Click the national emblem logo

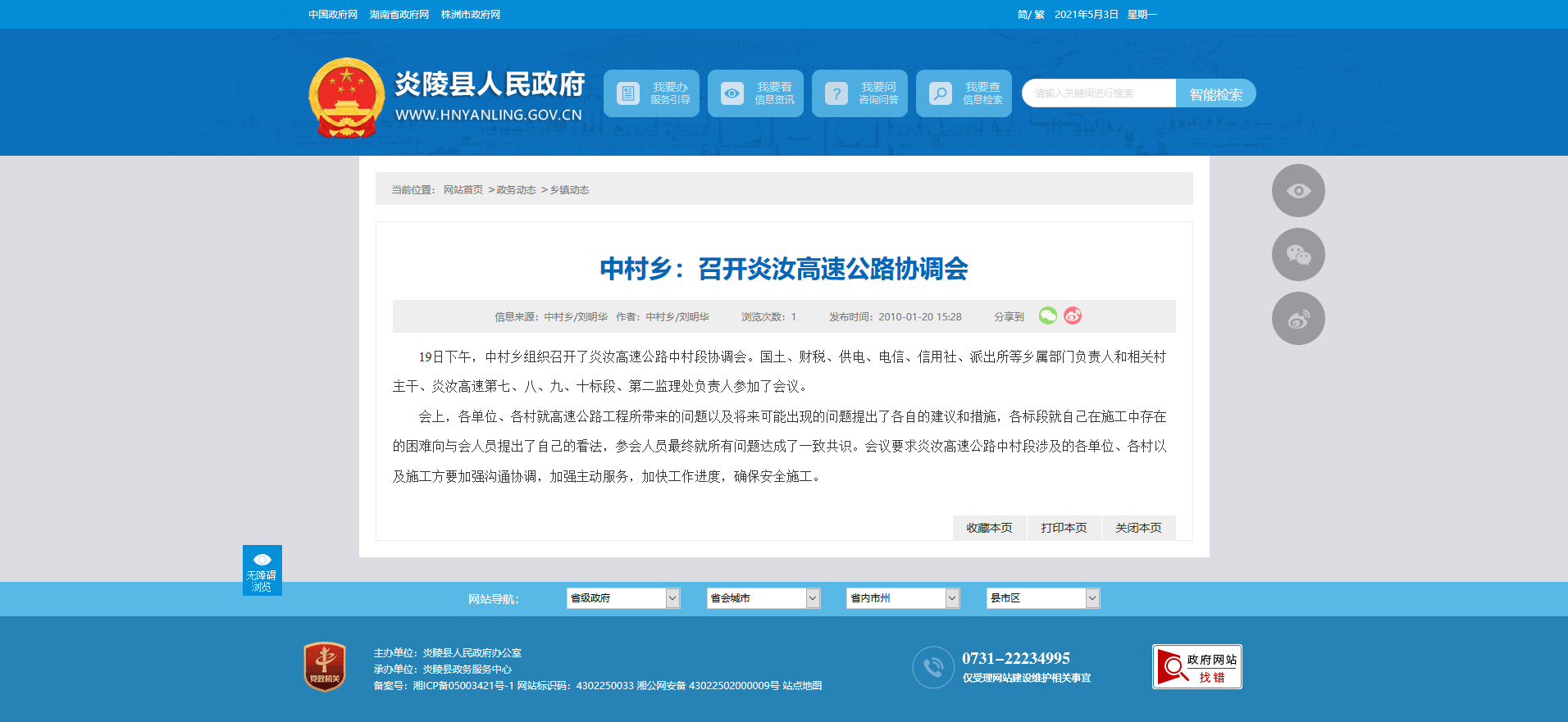coord(346,98)
